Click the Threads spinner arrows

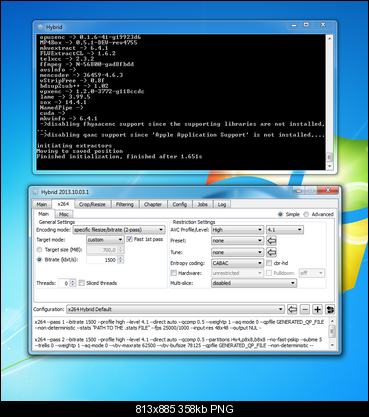73,283
